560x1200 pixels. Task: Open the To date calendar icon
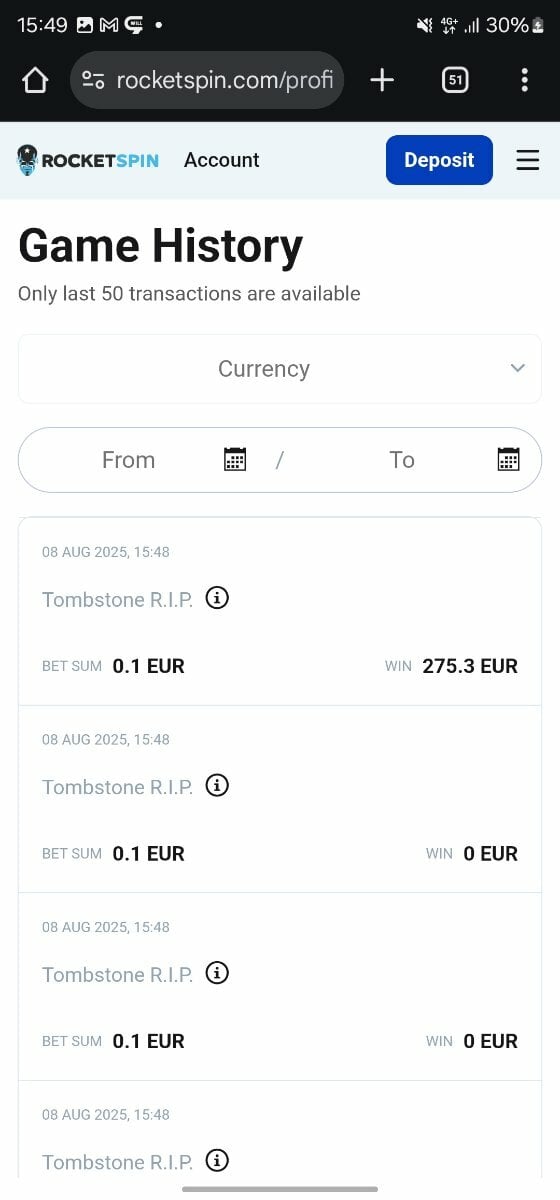508,459
